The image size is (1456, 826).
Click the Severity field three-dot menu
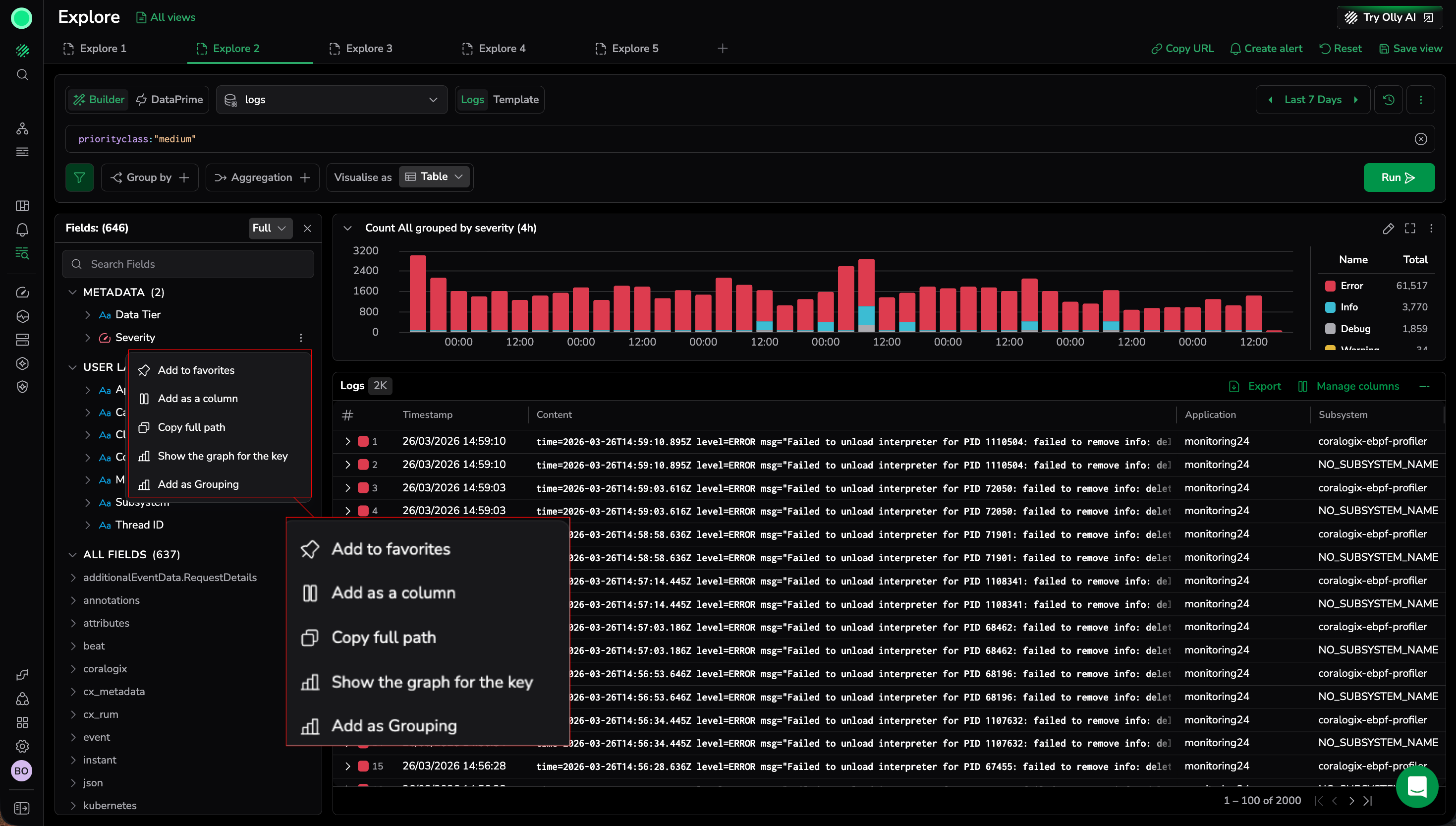pyautogui.click(x=300, y=338)
